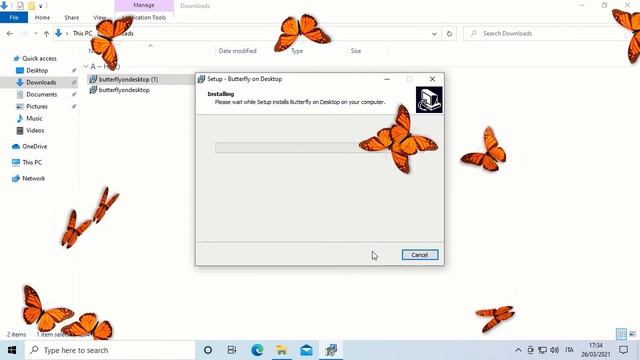Click the setup installer taskbar icon
Image resolution: width=640 pixels, height=360 pixels.
[331, 350]
